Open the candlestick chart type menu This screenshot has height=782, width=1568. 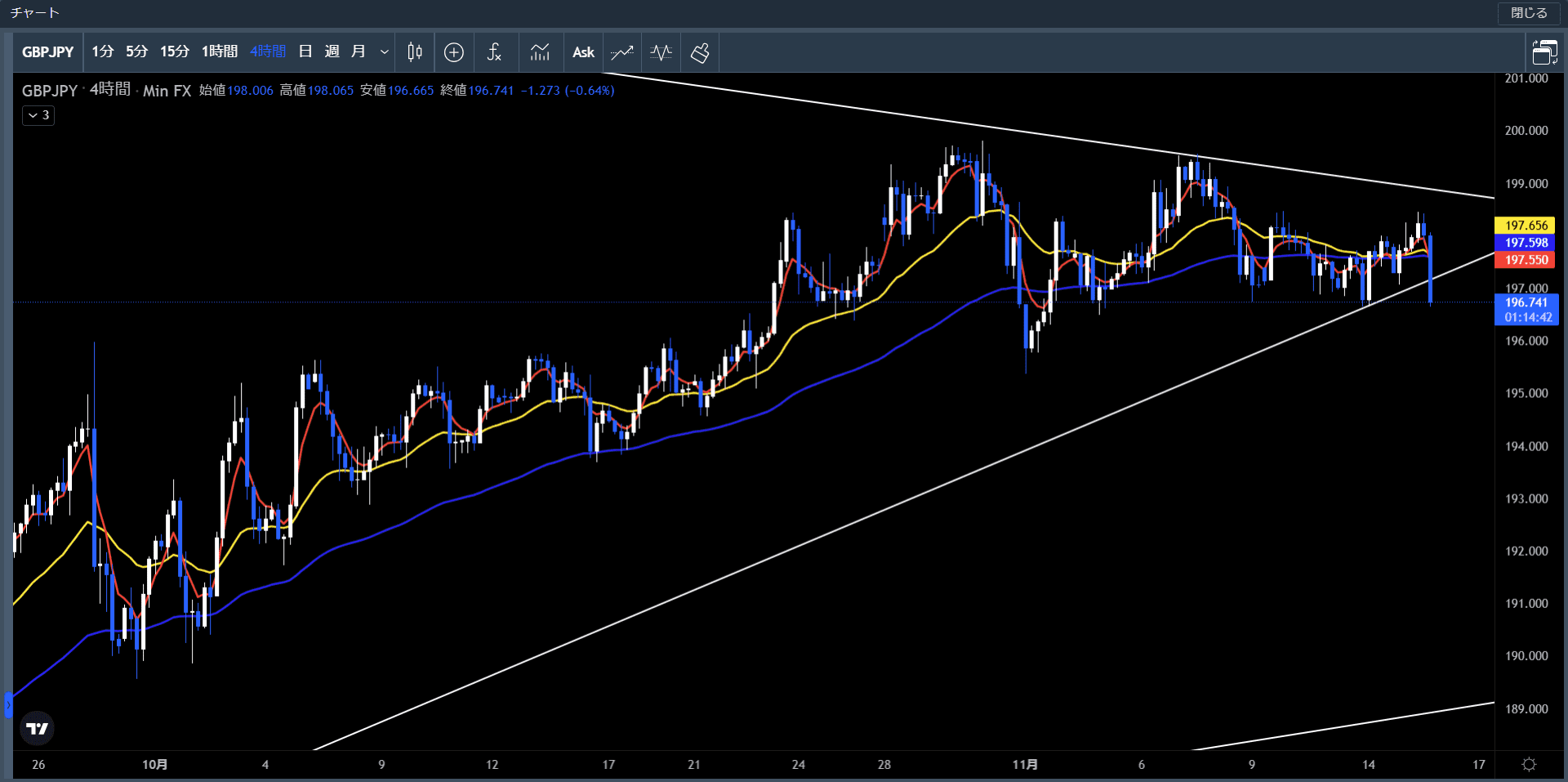[415, 52]
